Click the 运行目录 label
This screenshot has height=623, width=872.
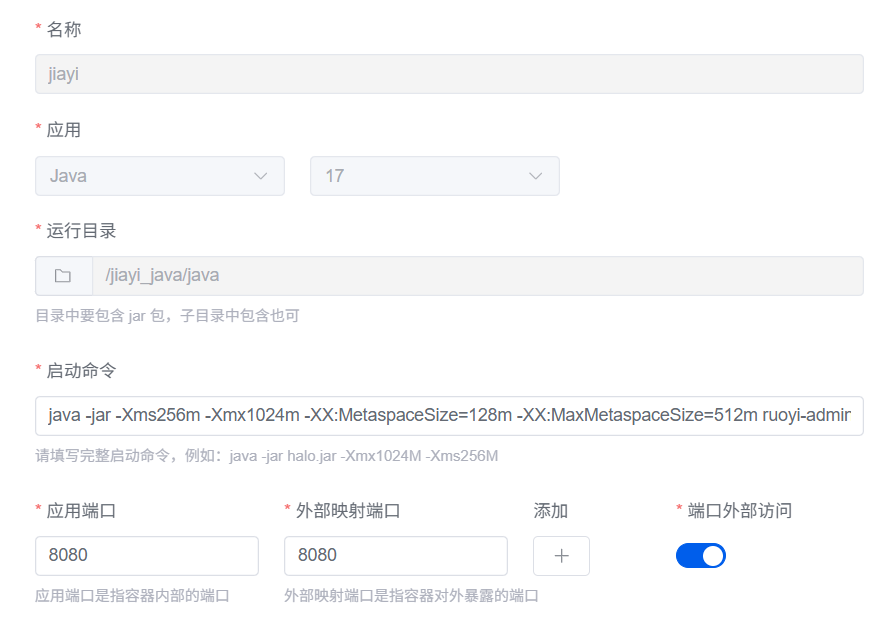pyautogui.click(x=81, y=231)
